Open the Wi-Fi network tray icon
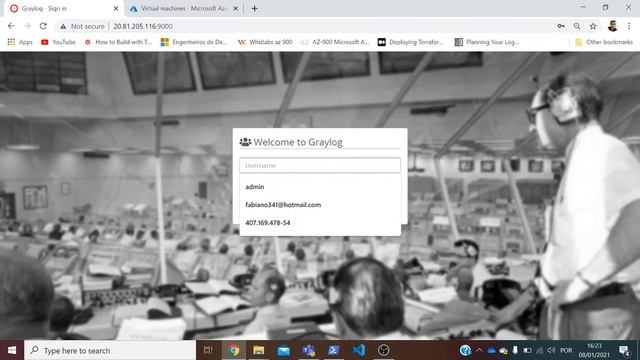640x360 pixels. click(x=540, y=351)
